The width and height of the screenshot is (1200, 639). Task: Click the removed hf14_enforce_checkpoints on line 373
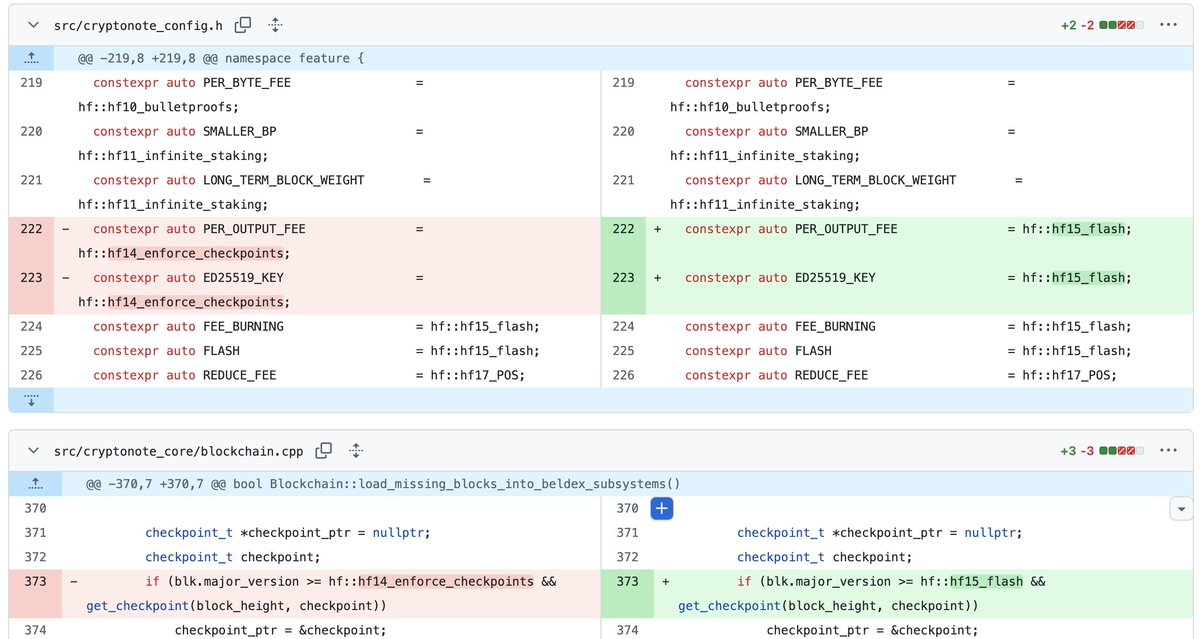click(x=446, y=582)
